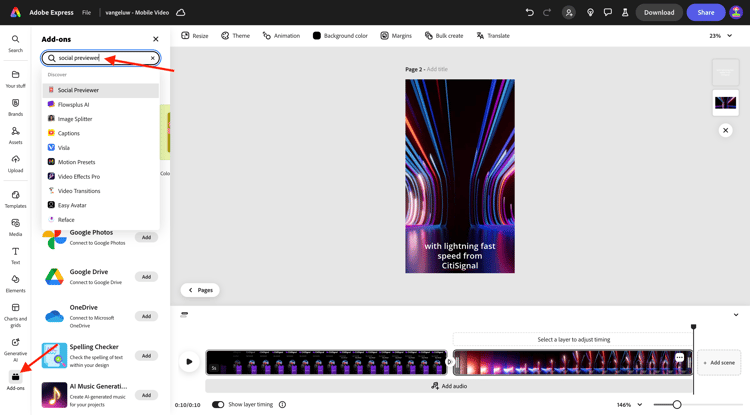This screenshot has height=415, width=750.
Task: Add the AI Music Generation add-on
Action: (146, 395)
